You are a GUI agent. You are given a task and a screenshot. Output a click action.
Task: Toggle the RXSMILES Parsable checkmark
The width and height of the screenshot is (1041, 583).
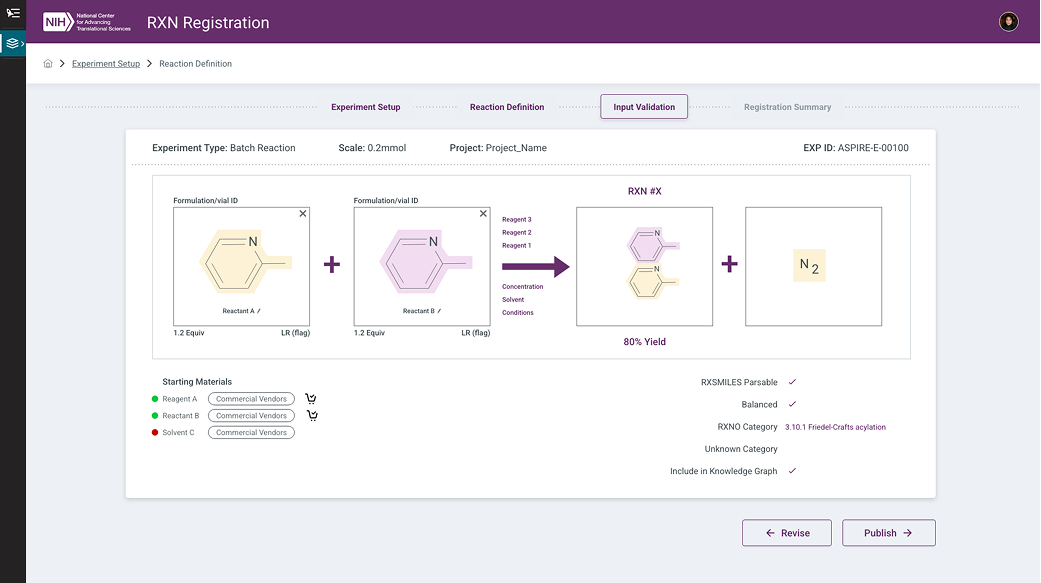tap(792, 382)
